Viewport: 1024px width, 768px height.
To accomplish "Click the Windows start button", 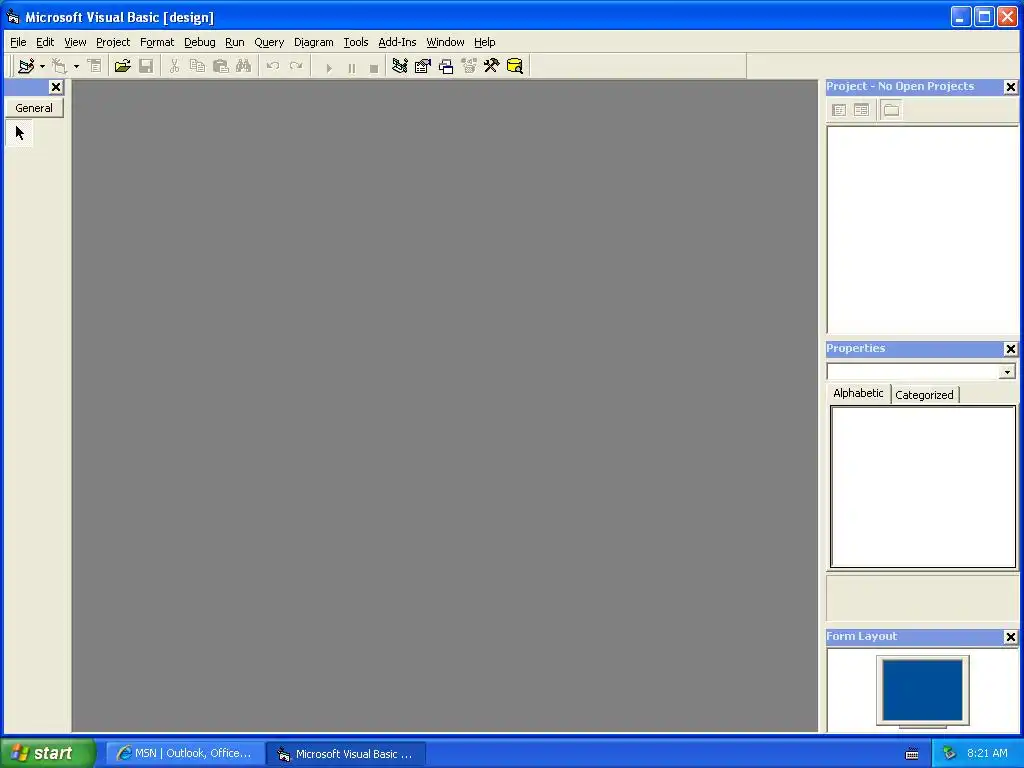I will click(48, 753).
